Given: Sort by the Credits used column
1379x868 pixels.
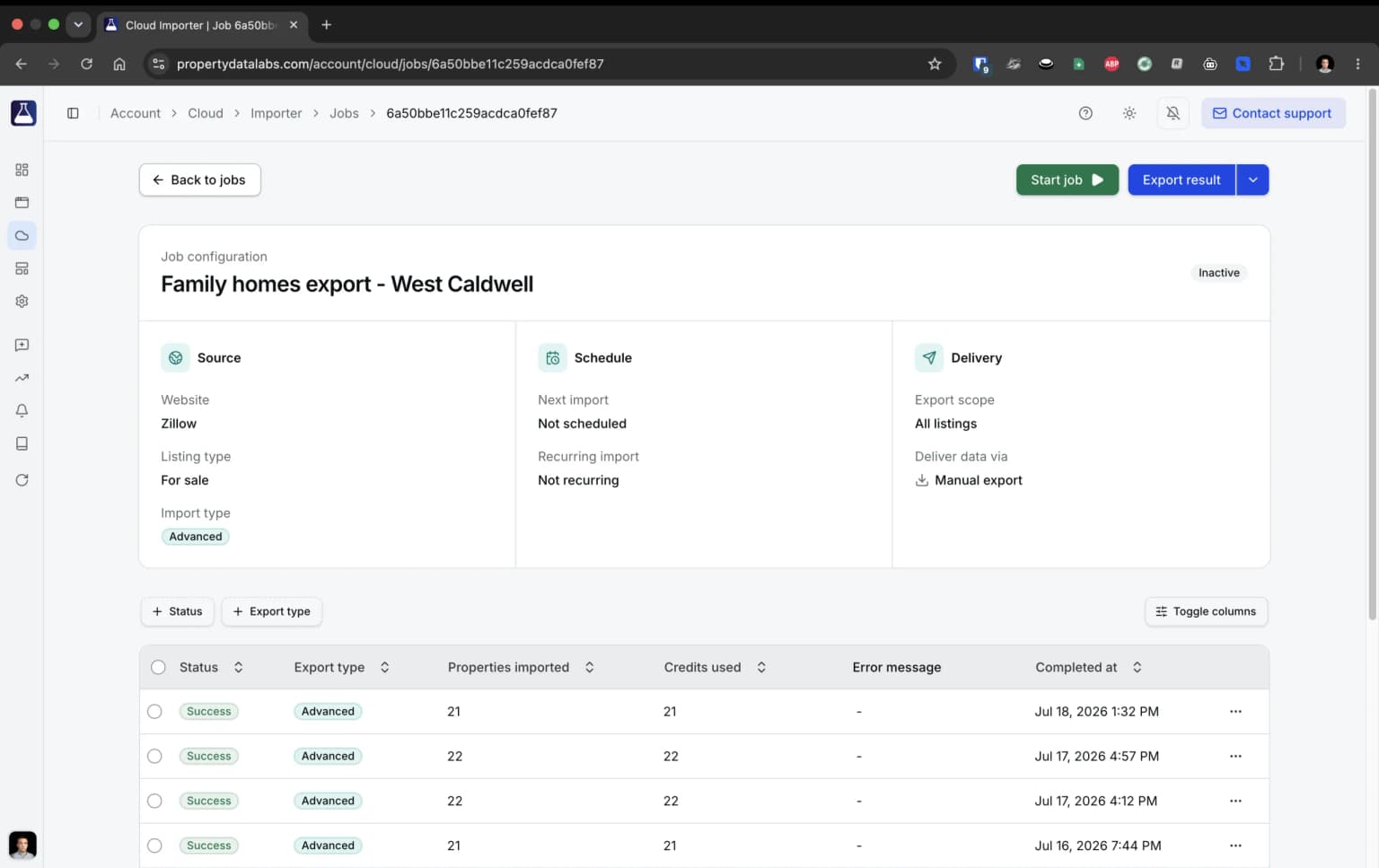Looking at the screenshot, I should coord(715,667).
